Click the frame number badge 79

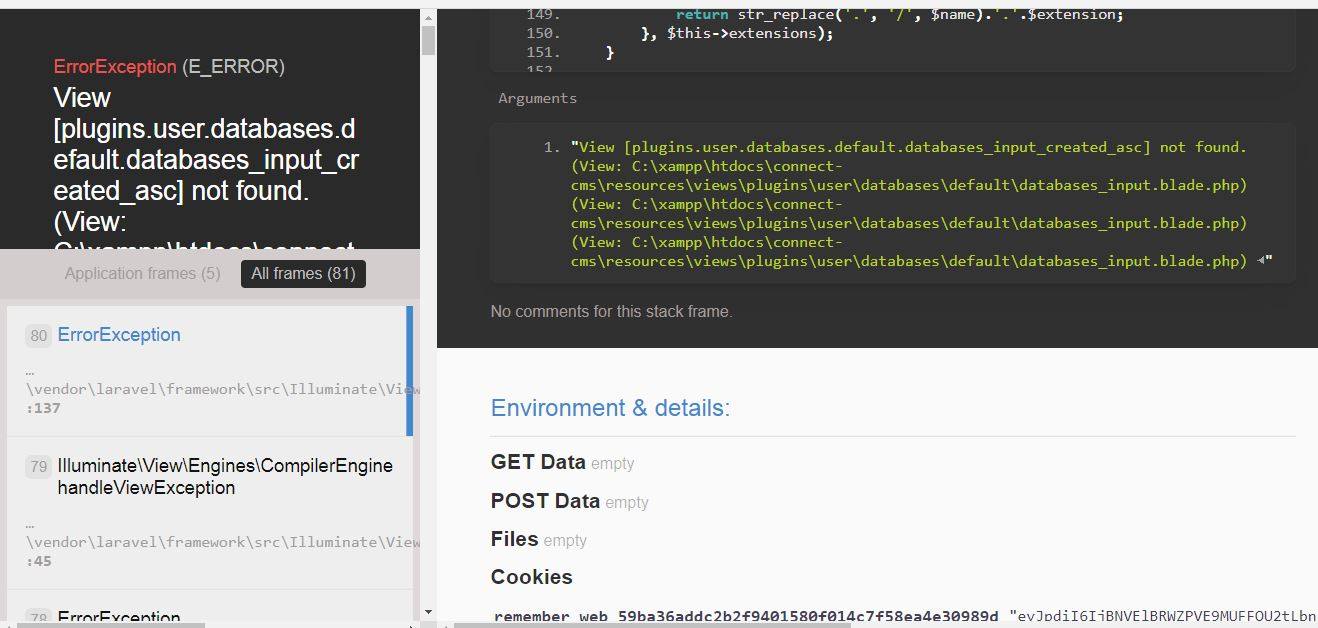pos(38,466)
